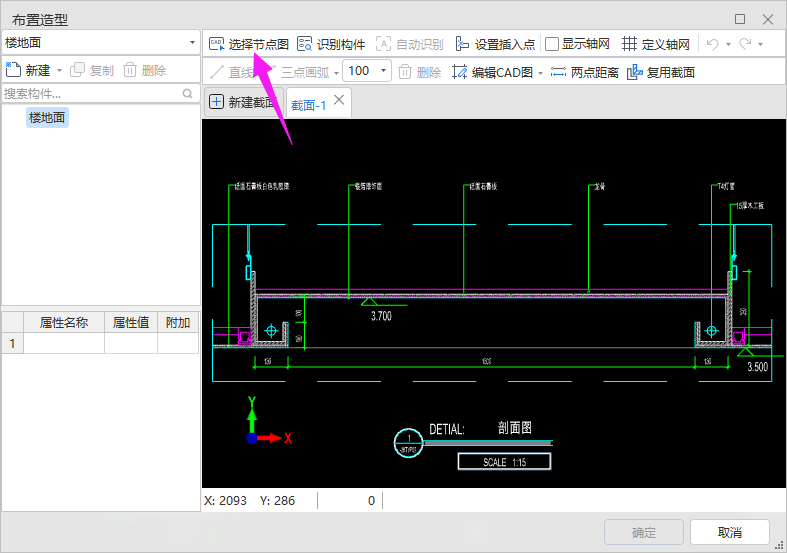Expand the 新建 dropdown arrow
Image resolution: width=787 pixels, height=553 pixels.
[x=59, y=71]
